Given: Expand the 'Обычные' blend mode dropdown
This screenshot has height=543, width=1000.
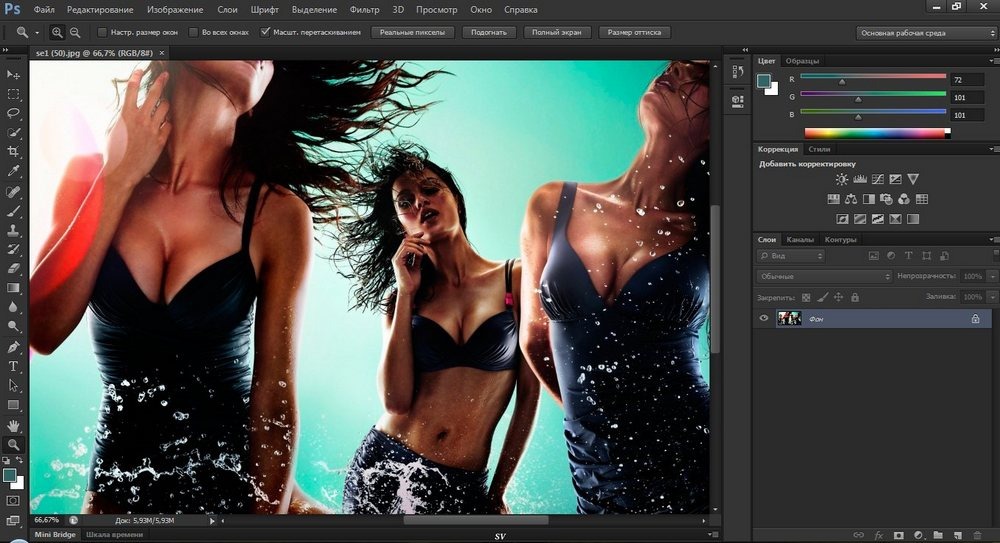Looking at the screenshot, I should tap(824, 276).
